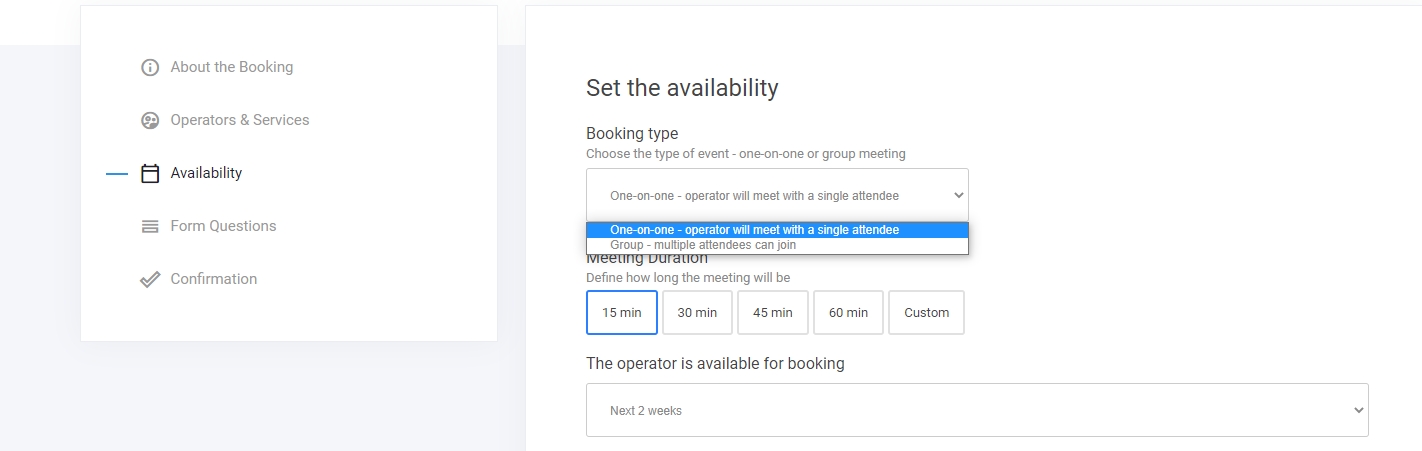This screenshot has height=451, width=1422.
Task: Click the calendar icon next to Availability
Action: point(150,174)
